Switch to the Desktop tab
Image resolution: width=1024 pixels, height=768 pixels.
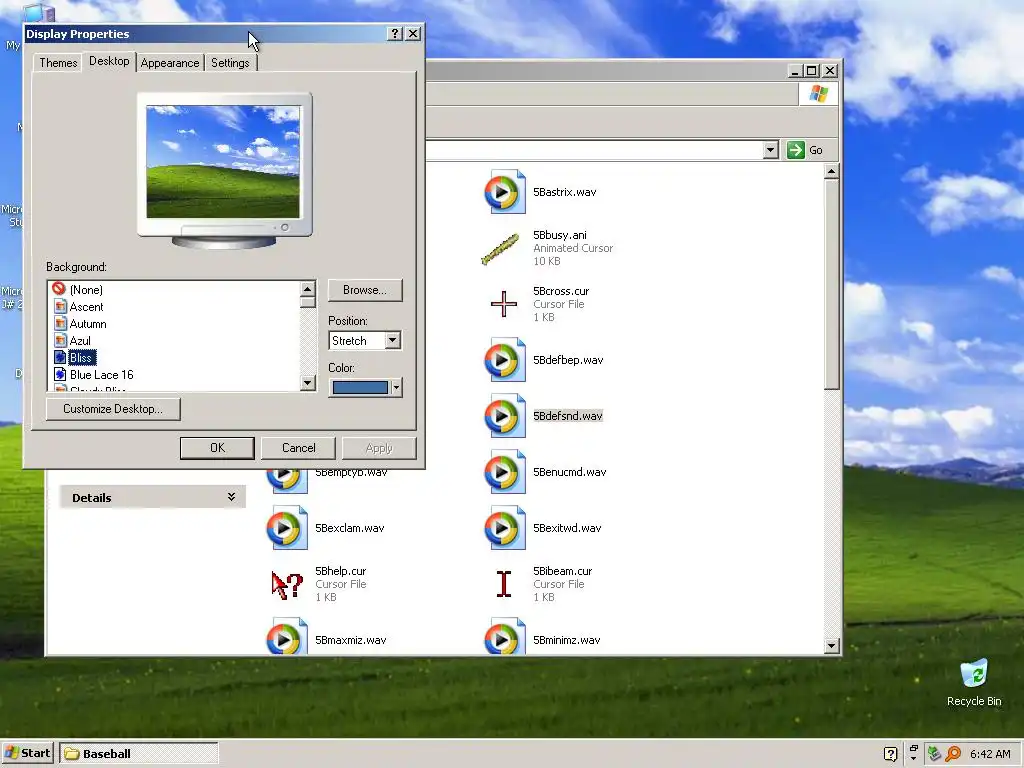(x=109, y=61)
